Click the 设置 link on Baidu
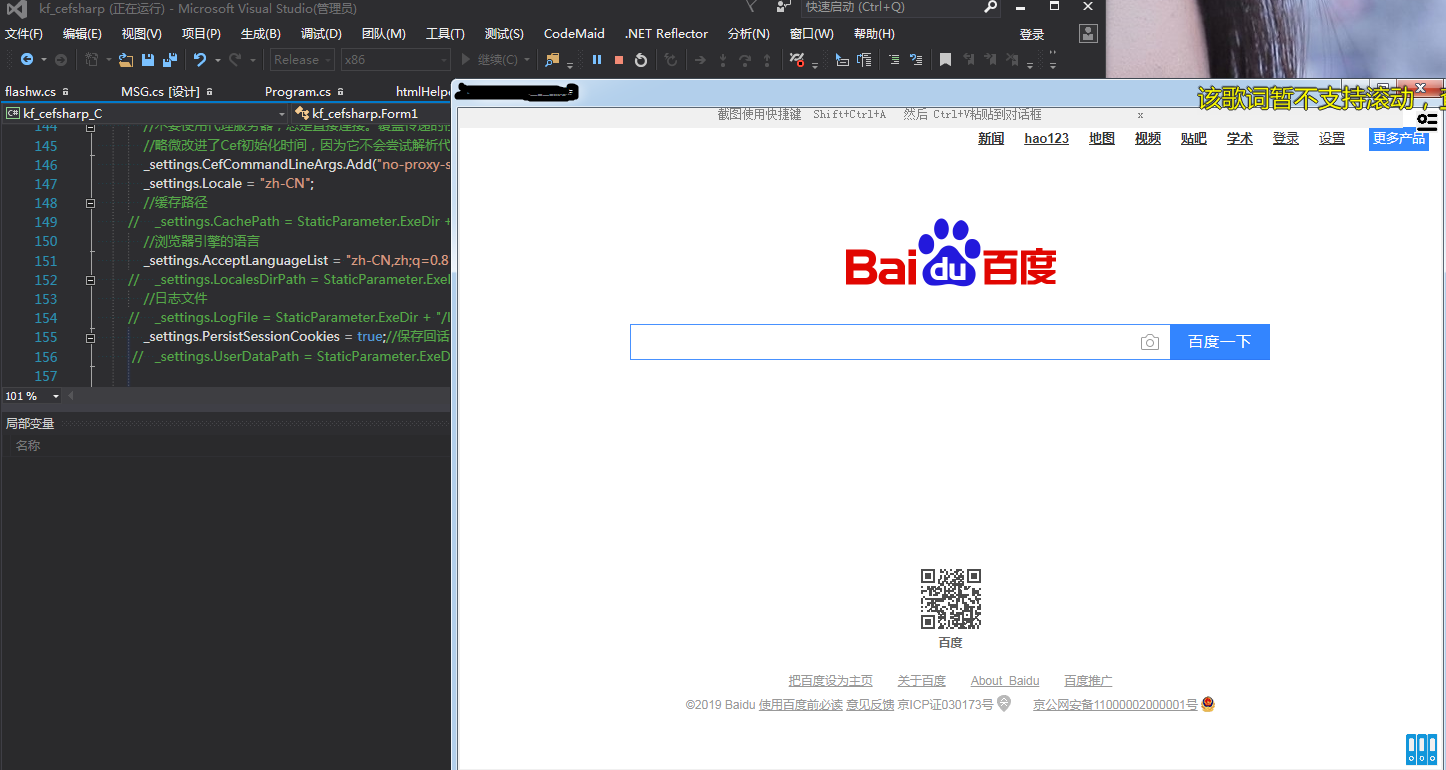Screen dimensions: 1446x770 click(1332, 139)
